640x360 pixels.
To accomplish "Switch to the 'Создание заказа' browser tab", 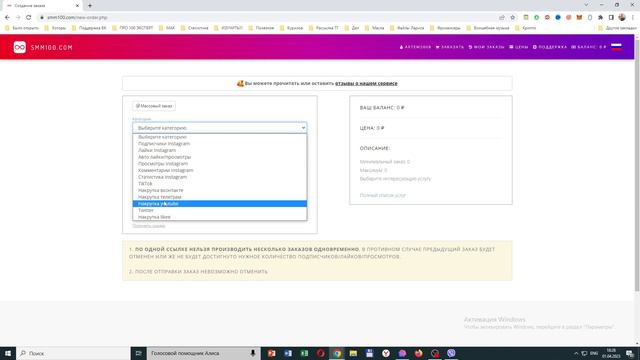I will pyautogui.click(x=41, y=6).
